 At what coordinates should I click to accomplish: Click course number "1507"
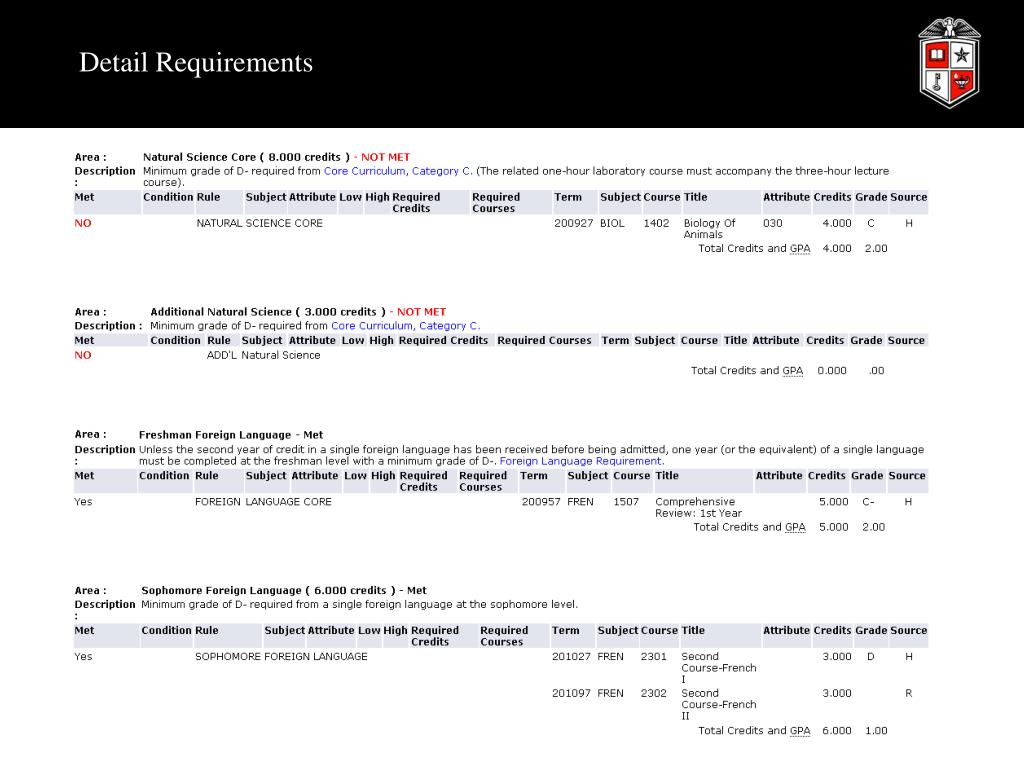click(626, 502)
